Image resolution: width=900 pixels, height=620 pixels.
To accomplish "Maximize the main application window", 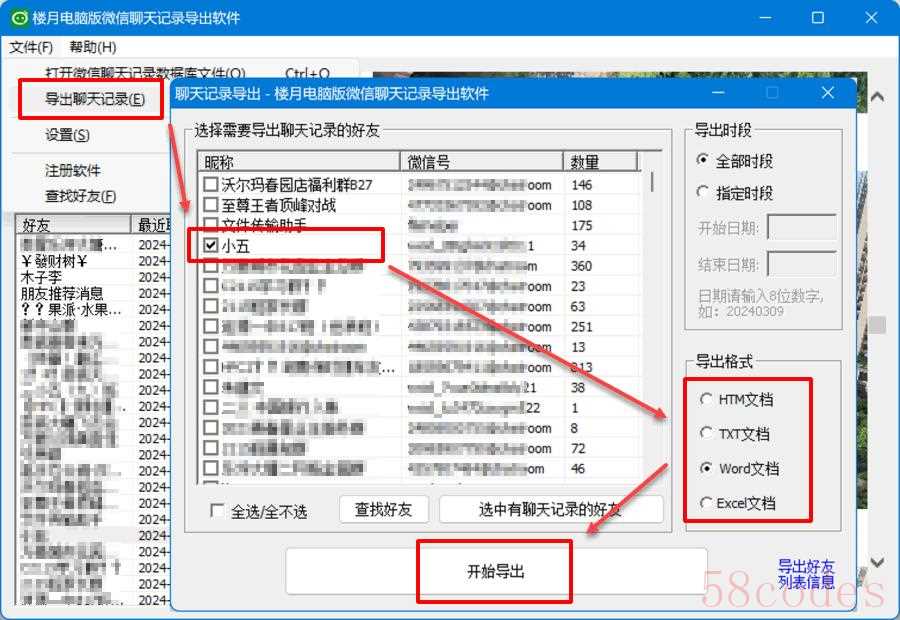I will [818, 18].
